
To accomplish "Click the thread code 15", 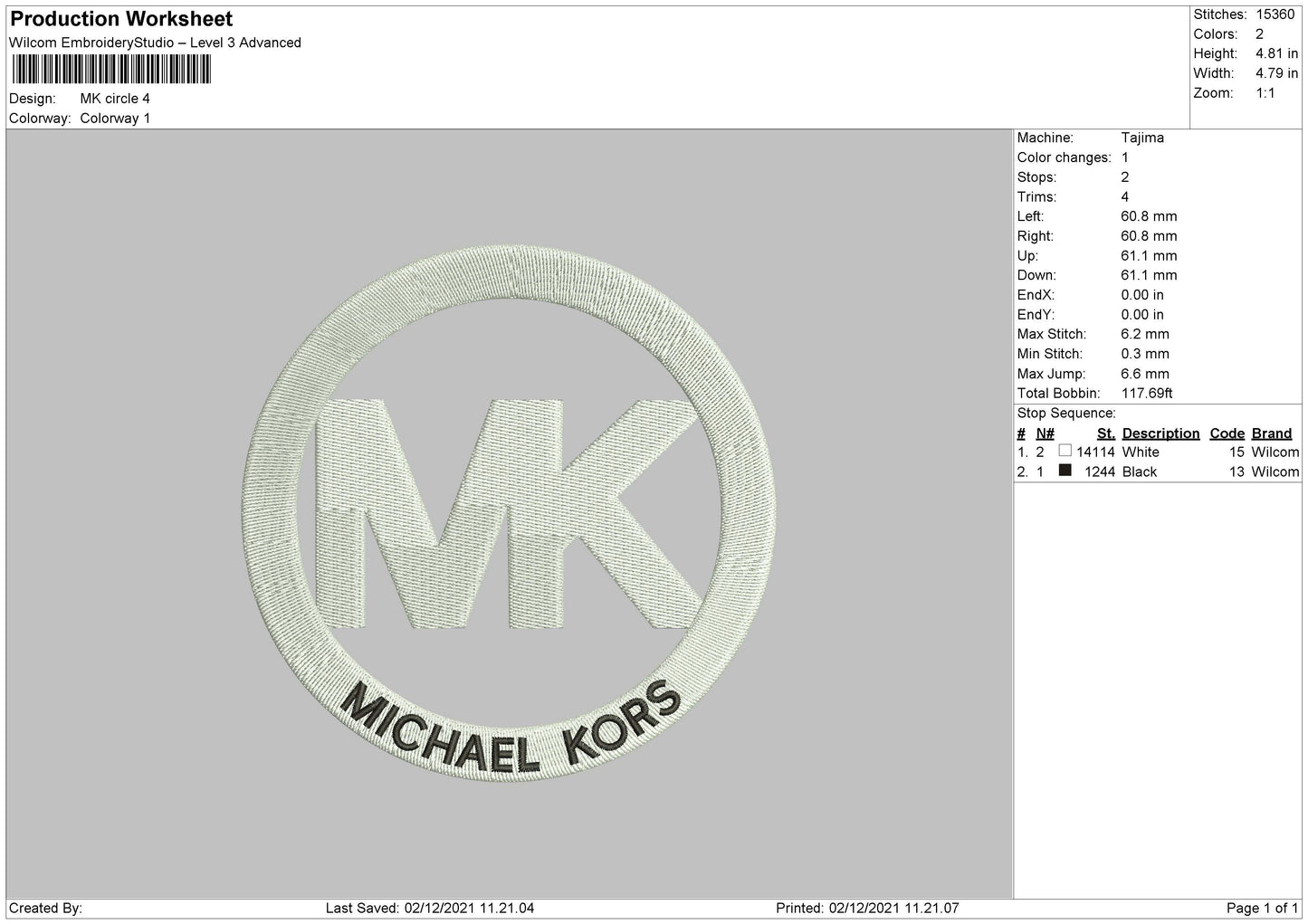I will [1237, 452].
